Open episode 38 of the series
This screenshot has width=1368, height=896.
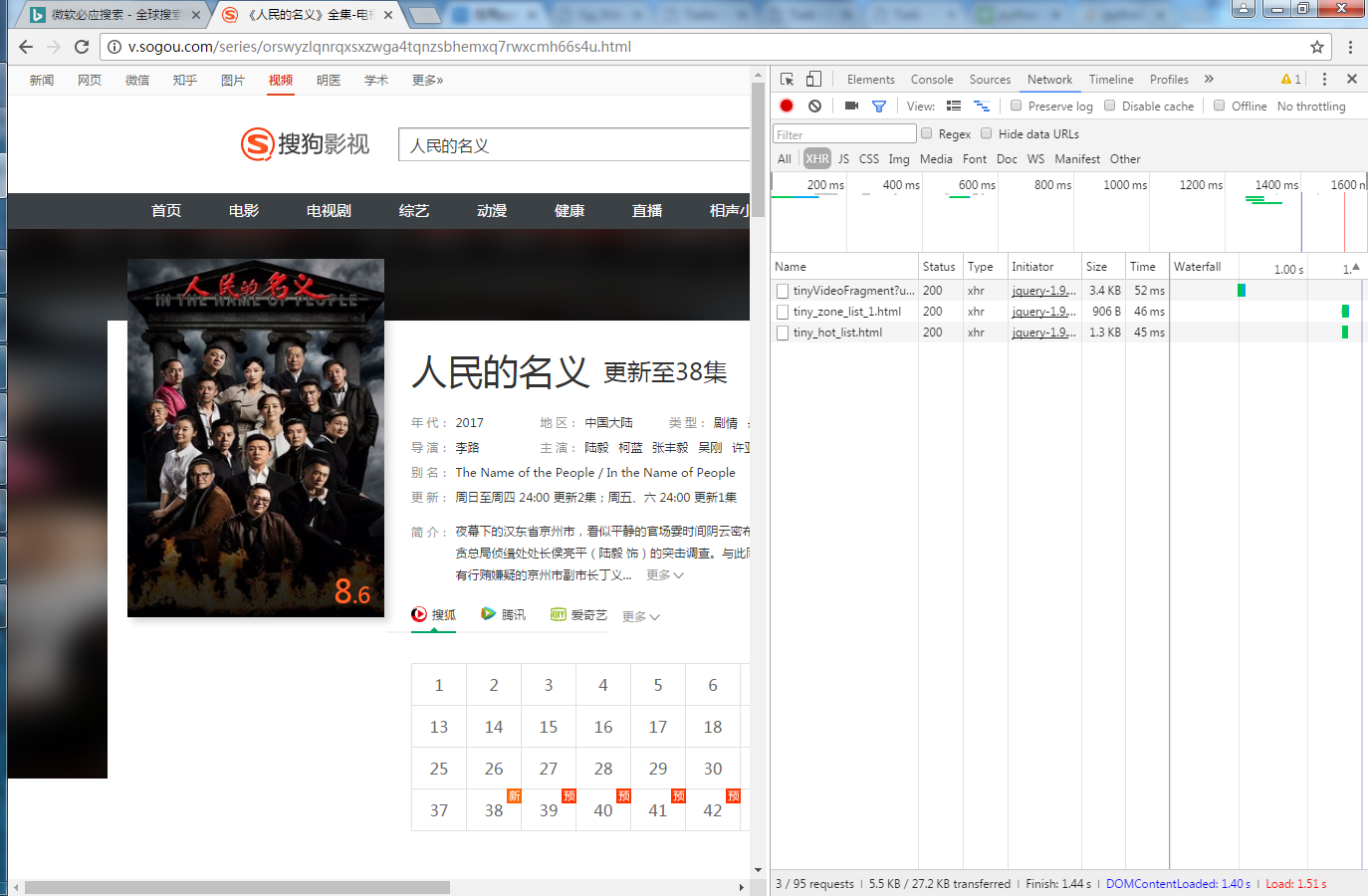click(494, 810)
